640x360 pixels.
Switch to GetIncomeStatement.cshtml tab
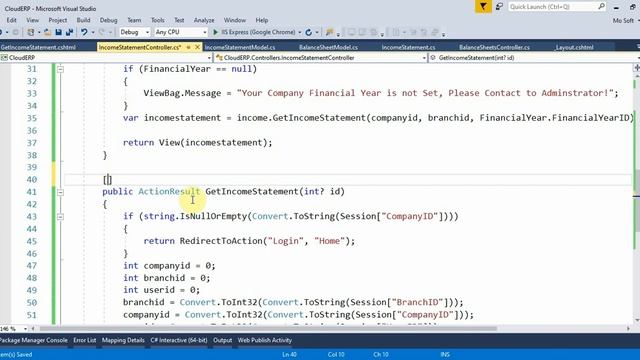coord(38,47)
